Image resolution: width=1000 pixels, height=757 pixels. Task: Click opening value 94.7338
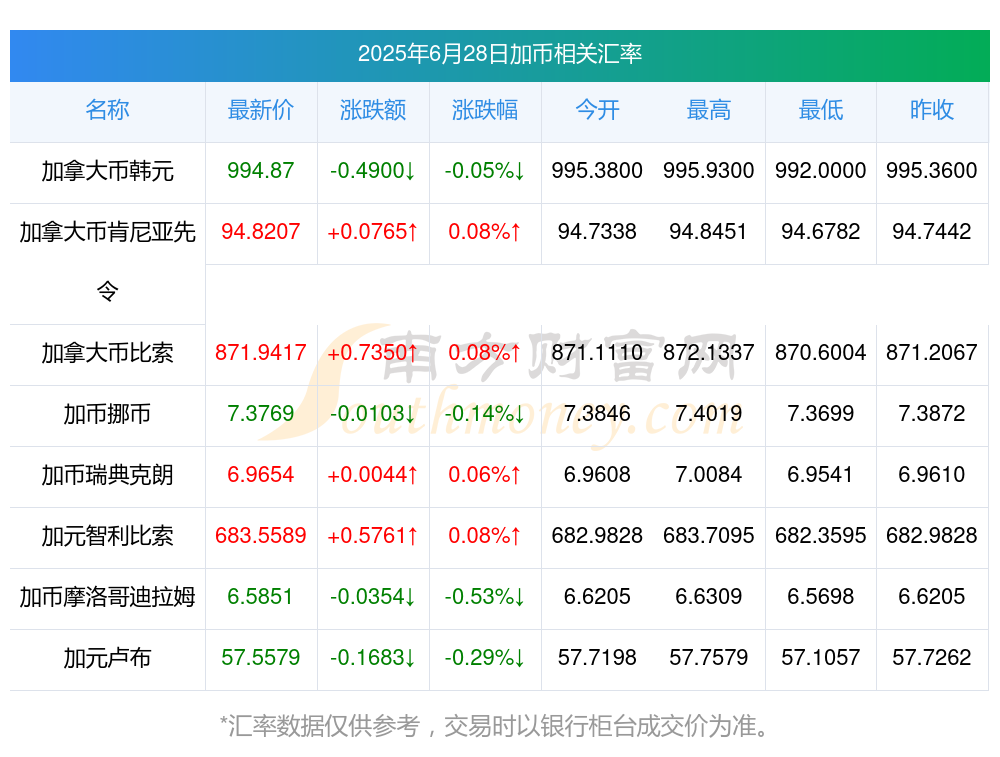[x=597, y=231]
